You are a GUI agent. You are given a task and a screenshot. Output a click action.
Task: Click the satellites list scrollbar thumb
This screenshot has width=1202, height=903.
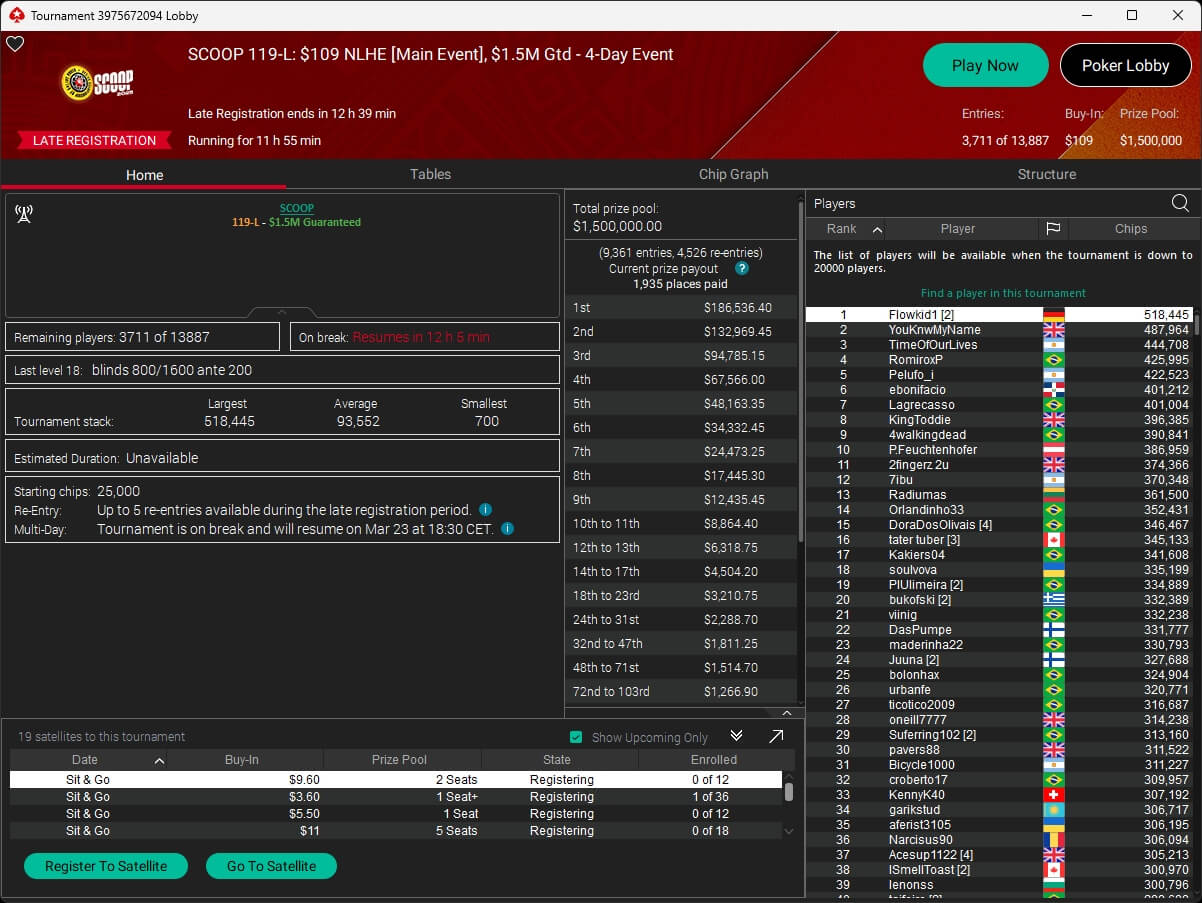coord(789,792)
